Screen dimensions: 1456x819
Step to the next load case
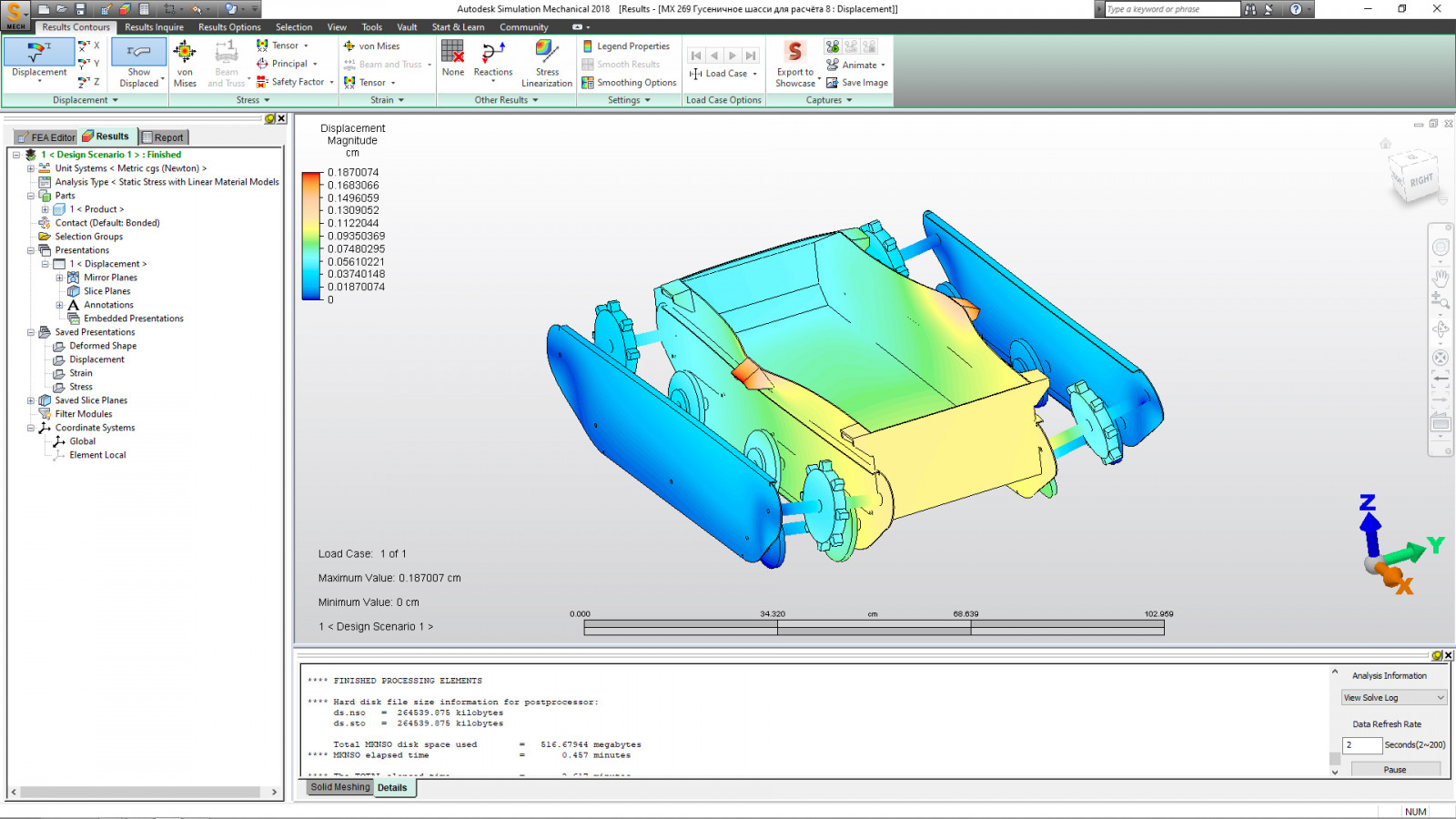tap(733, 56)
